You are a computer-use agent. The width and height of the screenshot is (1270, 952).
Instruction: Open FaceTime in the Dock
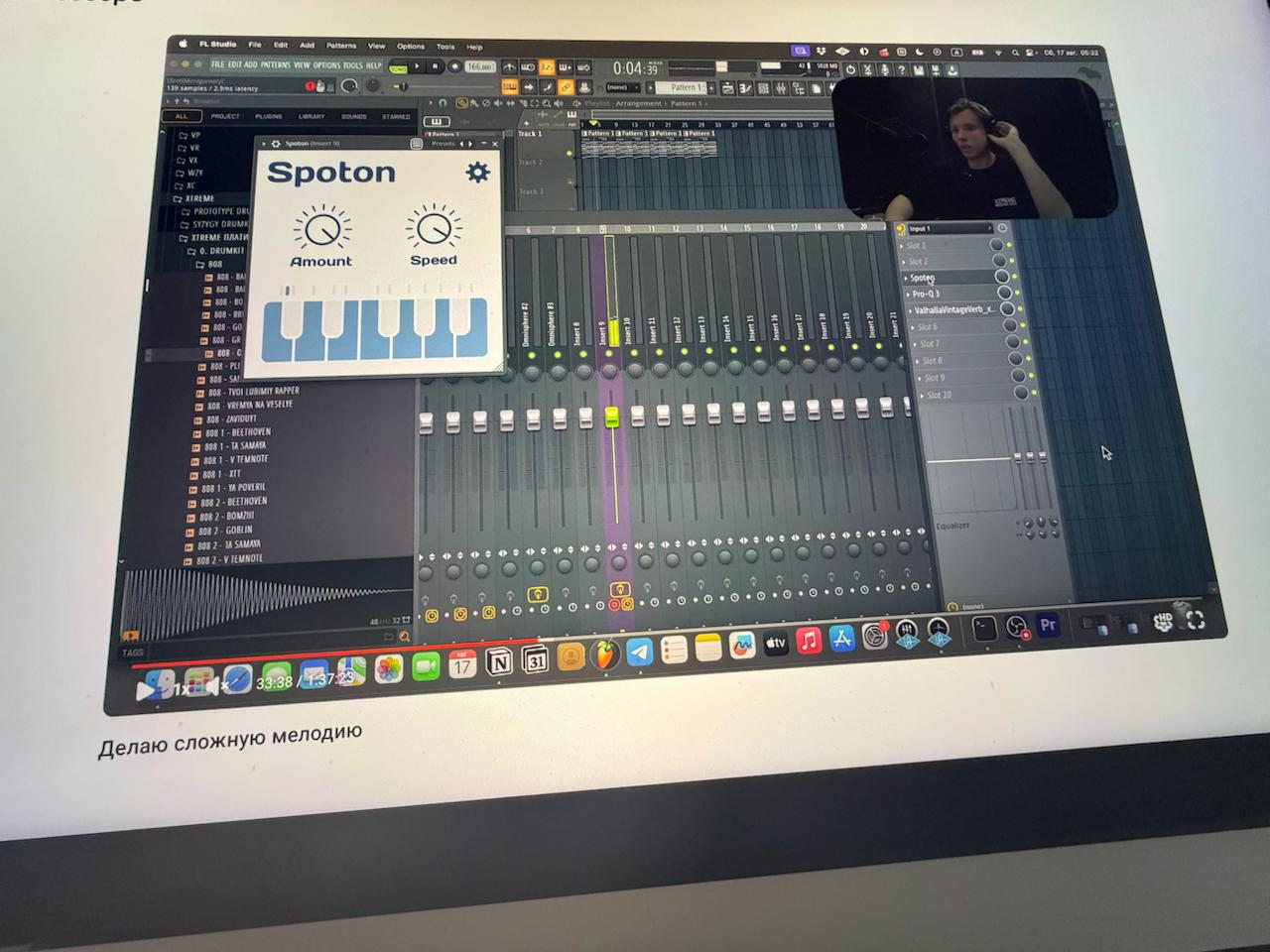pyautogui.click(x=426, y=666)
